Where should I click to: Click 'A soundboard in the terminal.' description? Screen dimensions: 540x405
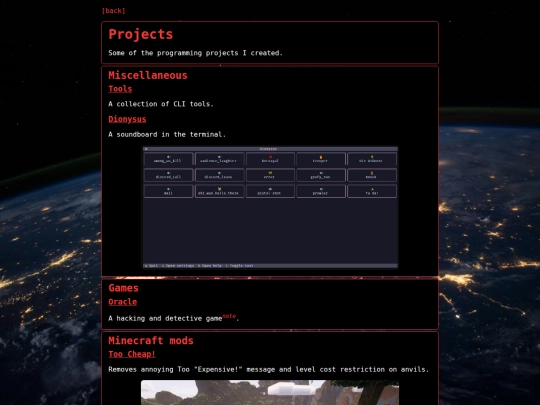[x=167, y=135]
